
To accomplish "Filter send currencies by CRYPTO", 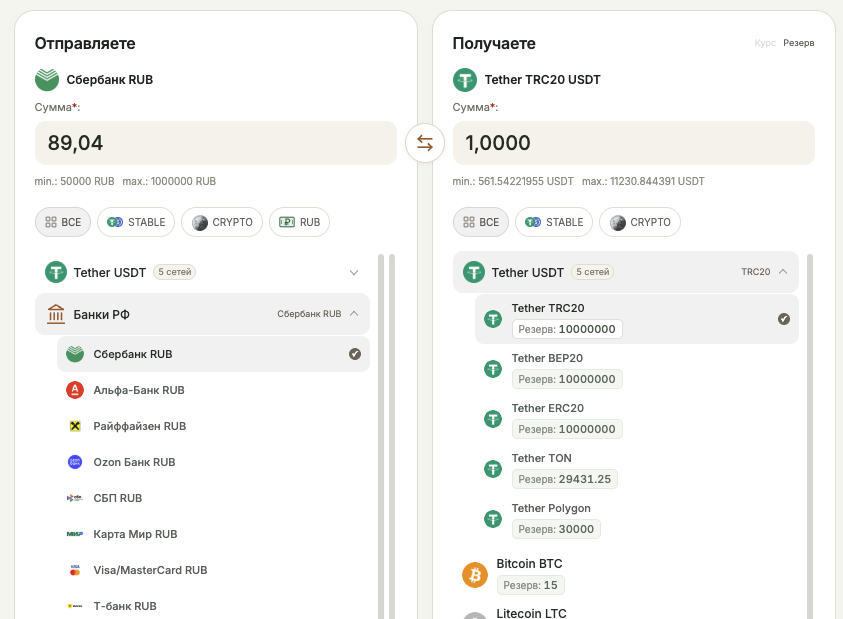I will (x=222, y=222).
